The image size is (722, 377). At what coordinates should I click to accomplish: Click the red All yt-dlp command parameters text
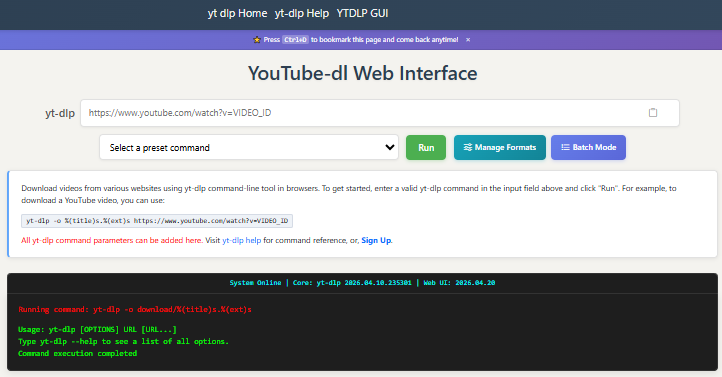pyautogui.click(x=111, y=240)
